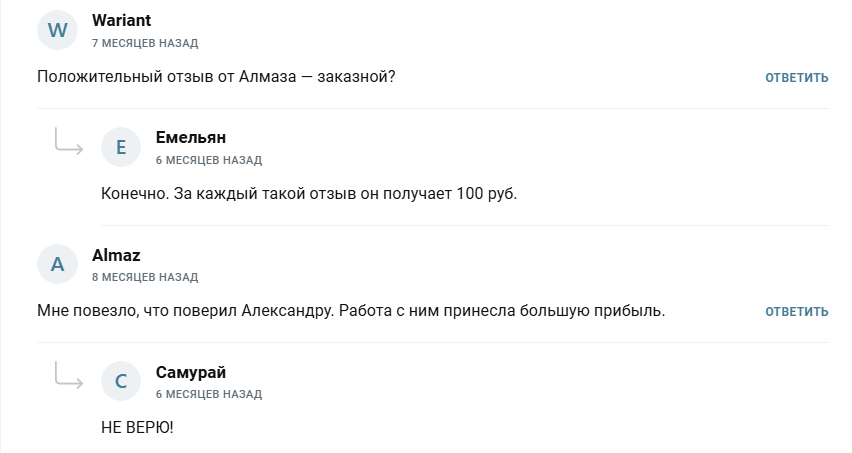Open the Wariant username

coord(121,21)
